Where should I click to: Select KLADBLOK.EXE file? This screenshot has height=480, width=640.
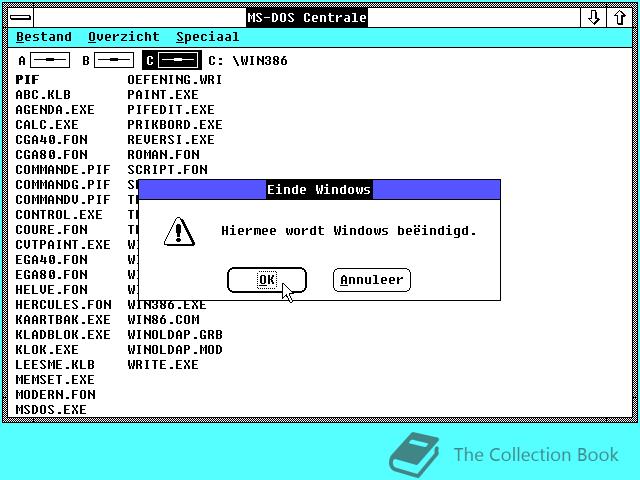(x=63, y=335)
